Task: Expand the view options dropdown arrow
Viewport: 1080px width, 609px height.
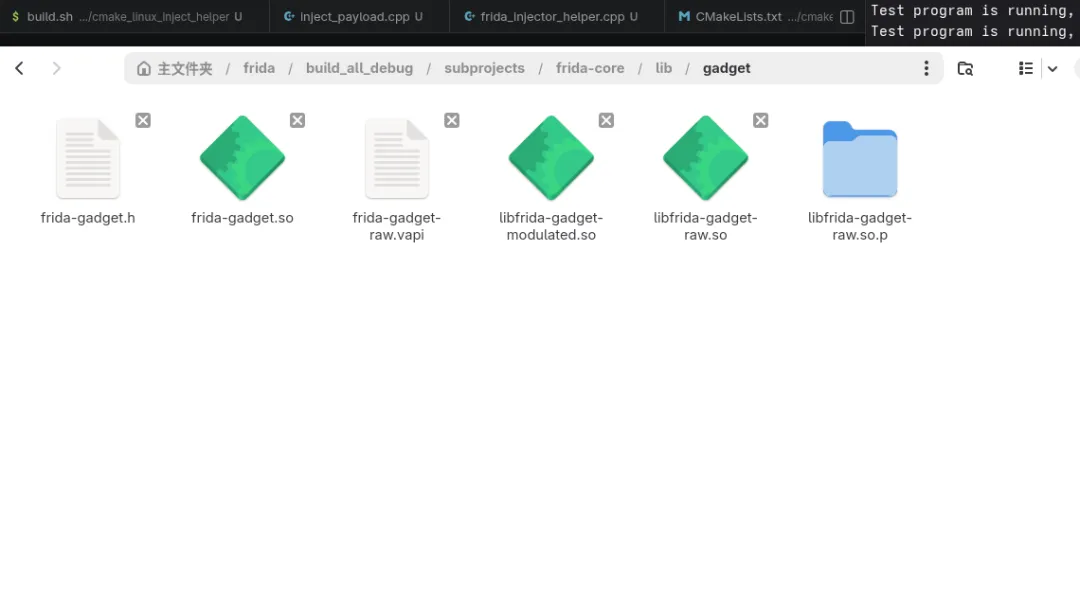Action: tap(1052, 68)
